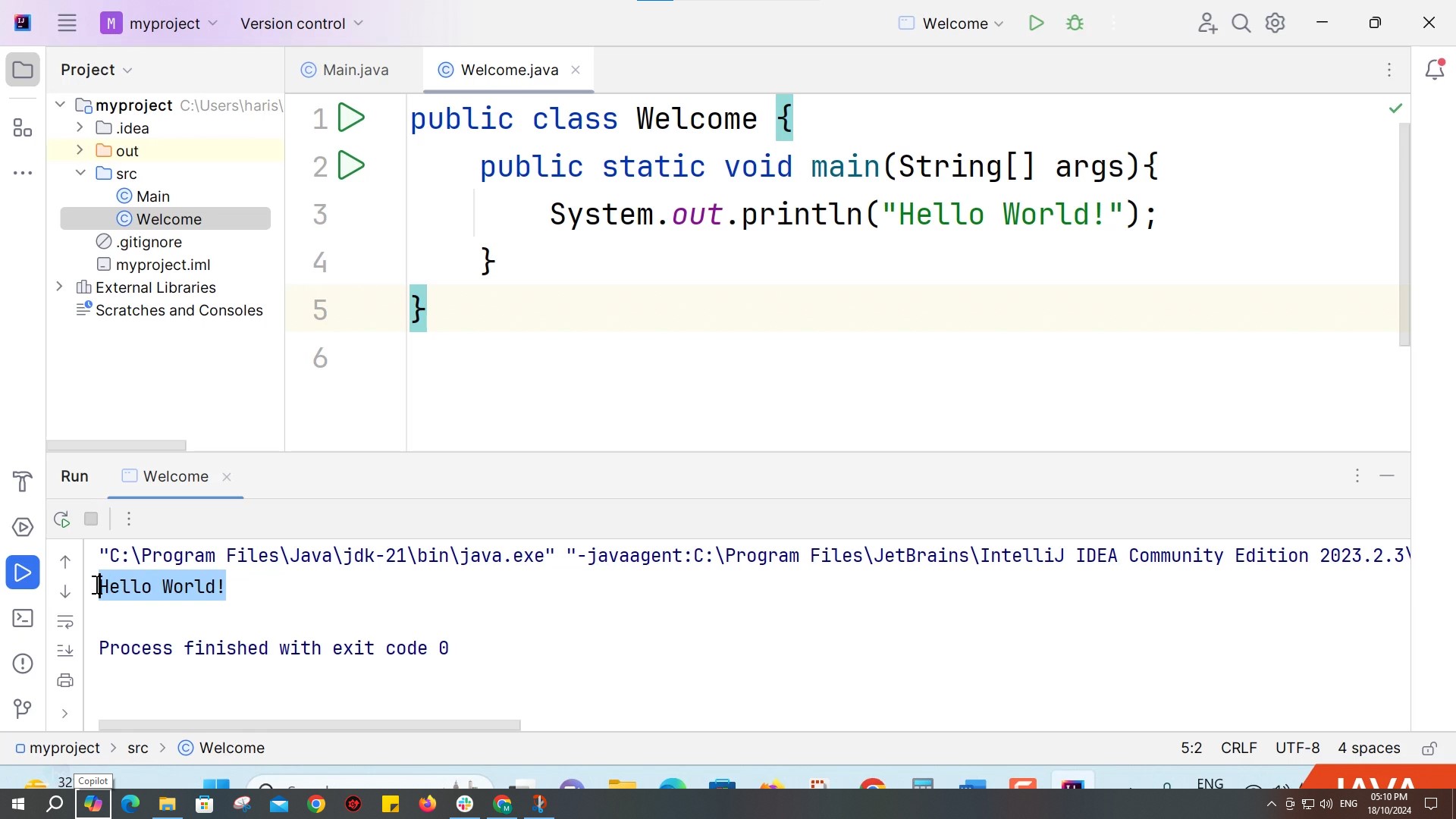Open the Build tool window
Viewport: 1456px width, 819px height.
pos(22,482)
